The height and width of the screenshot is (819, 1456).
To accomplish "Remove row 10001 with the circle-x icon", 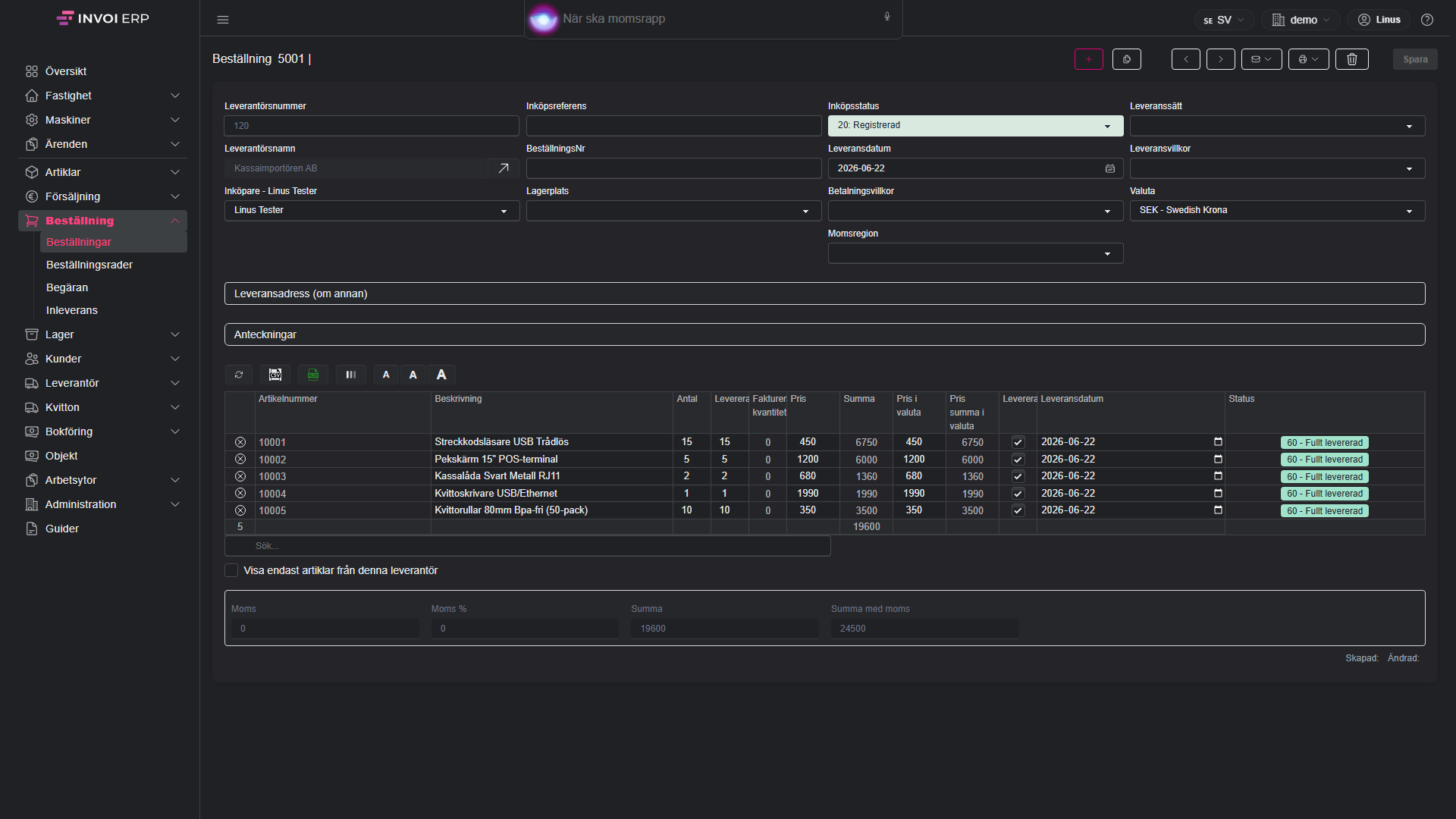I will 240,442.
